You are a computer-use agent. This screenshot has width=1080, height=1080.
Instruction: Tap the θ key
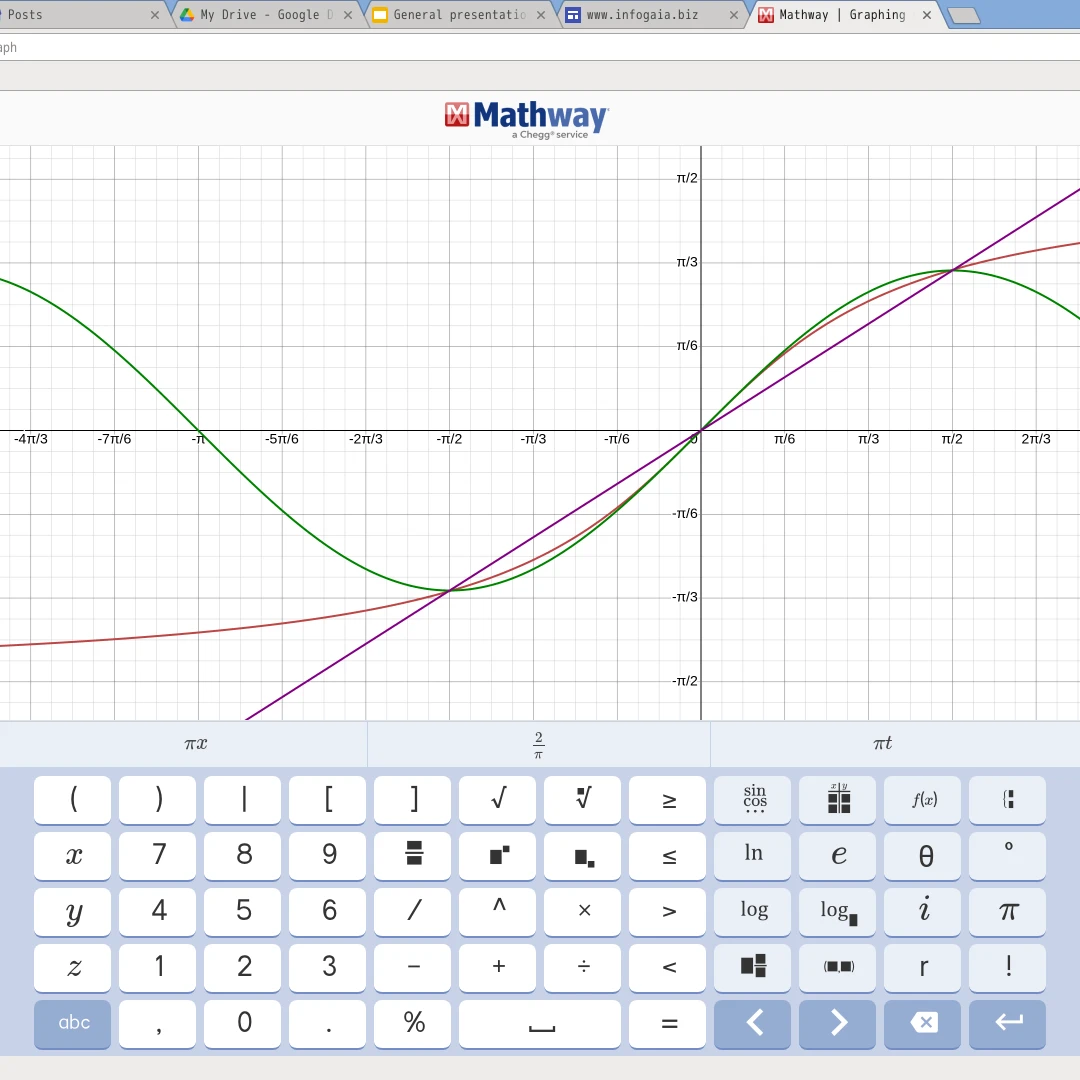click(x=922, y=855)
